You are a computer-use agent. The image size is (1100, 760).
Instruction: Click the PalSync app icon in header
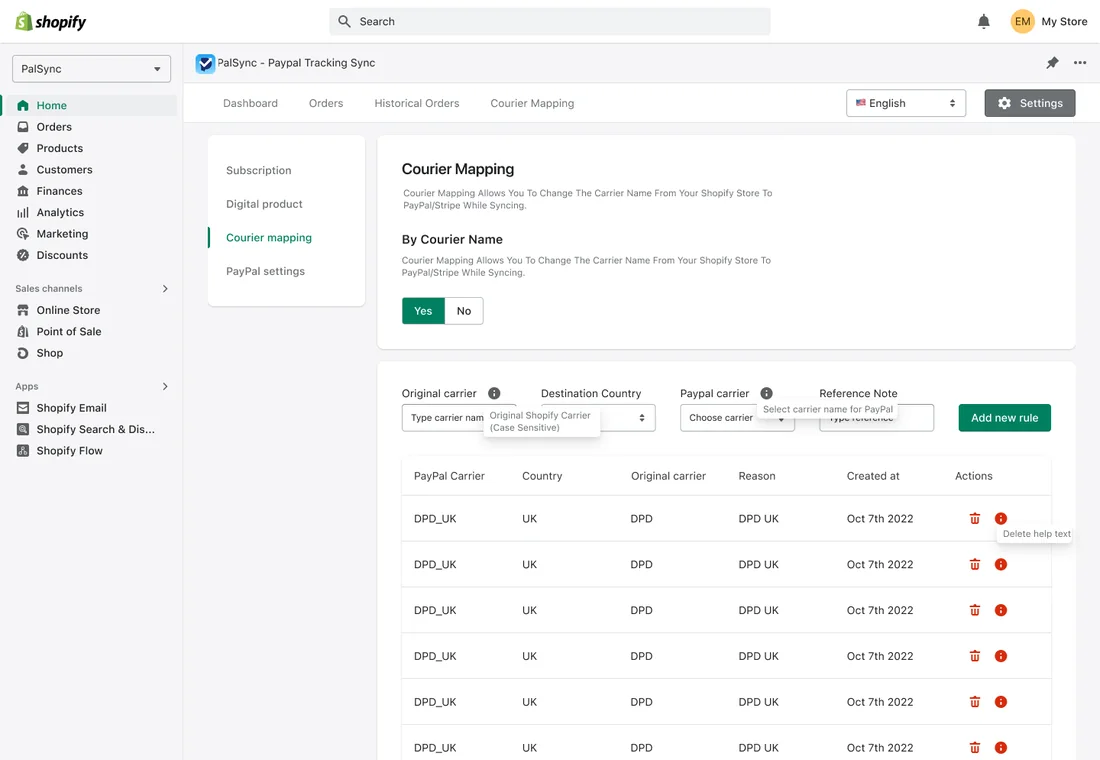point(205,63)
